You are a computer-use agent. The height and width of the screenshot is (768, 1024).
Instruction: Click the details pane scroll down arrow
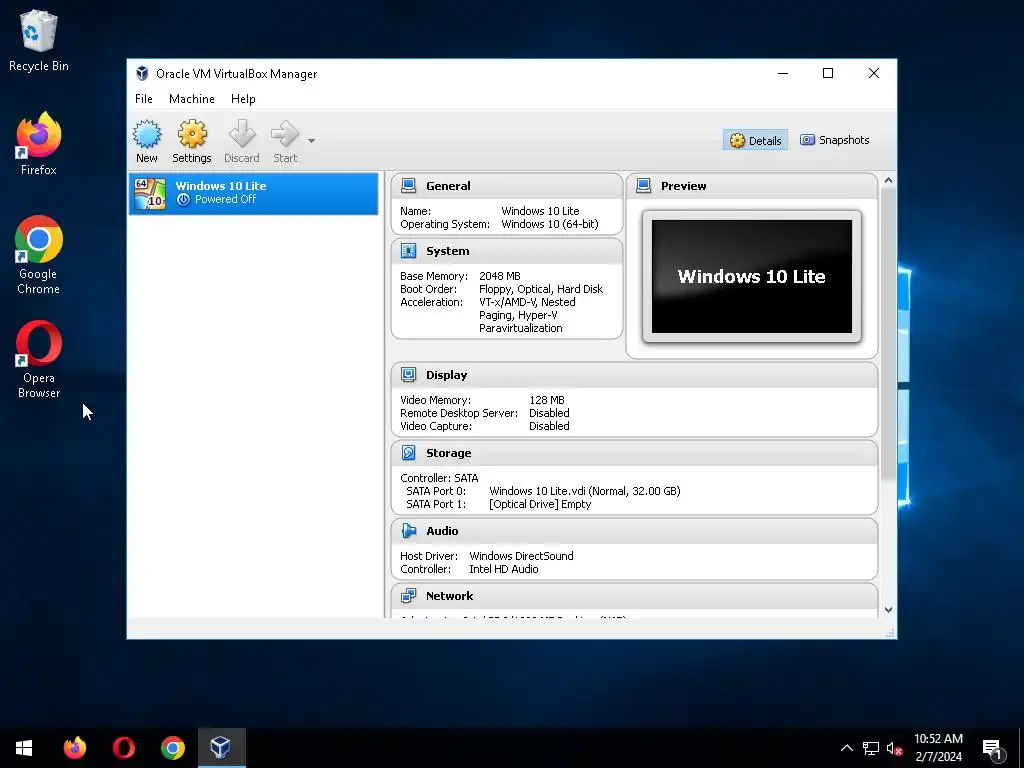(888, 610)
